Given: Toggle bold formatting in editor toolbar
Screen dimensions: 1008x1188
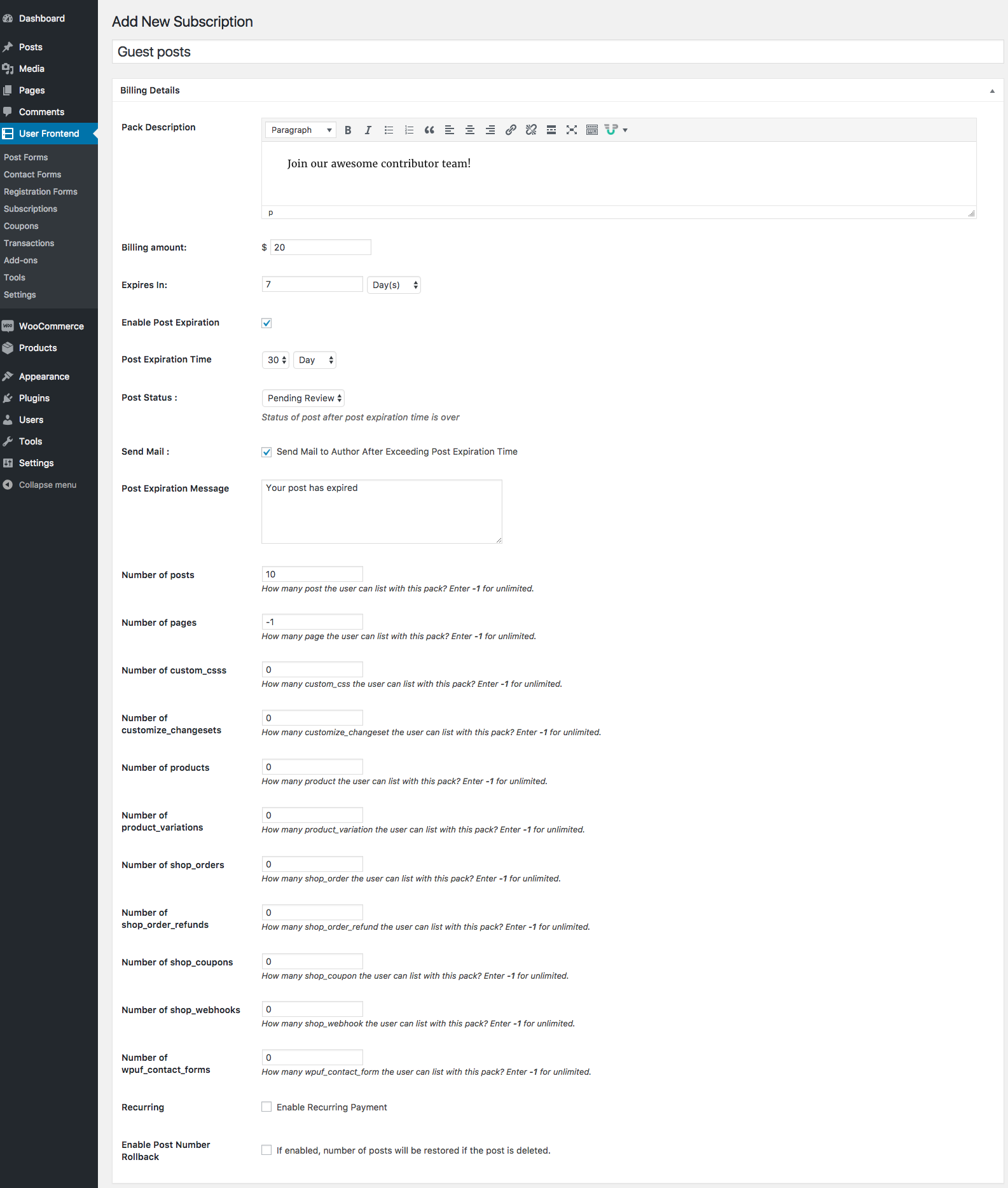Looking at the screenshot, I should [x=348, y=130].
